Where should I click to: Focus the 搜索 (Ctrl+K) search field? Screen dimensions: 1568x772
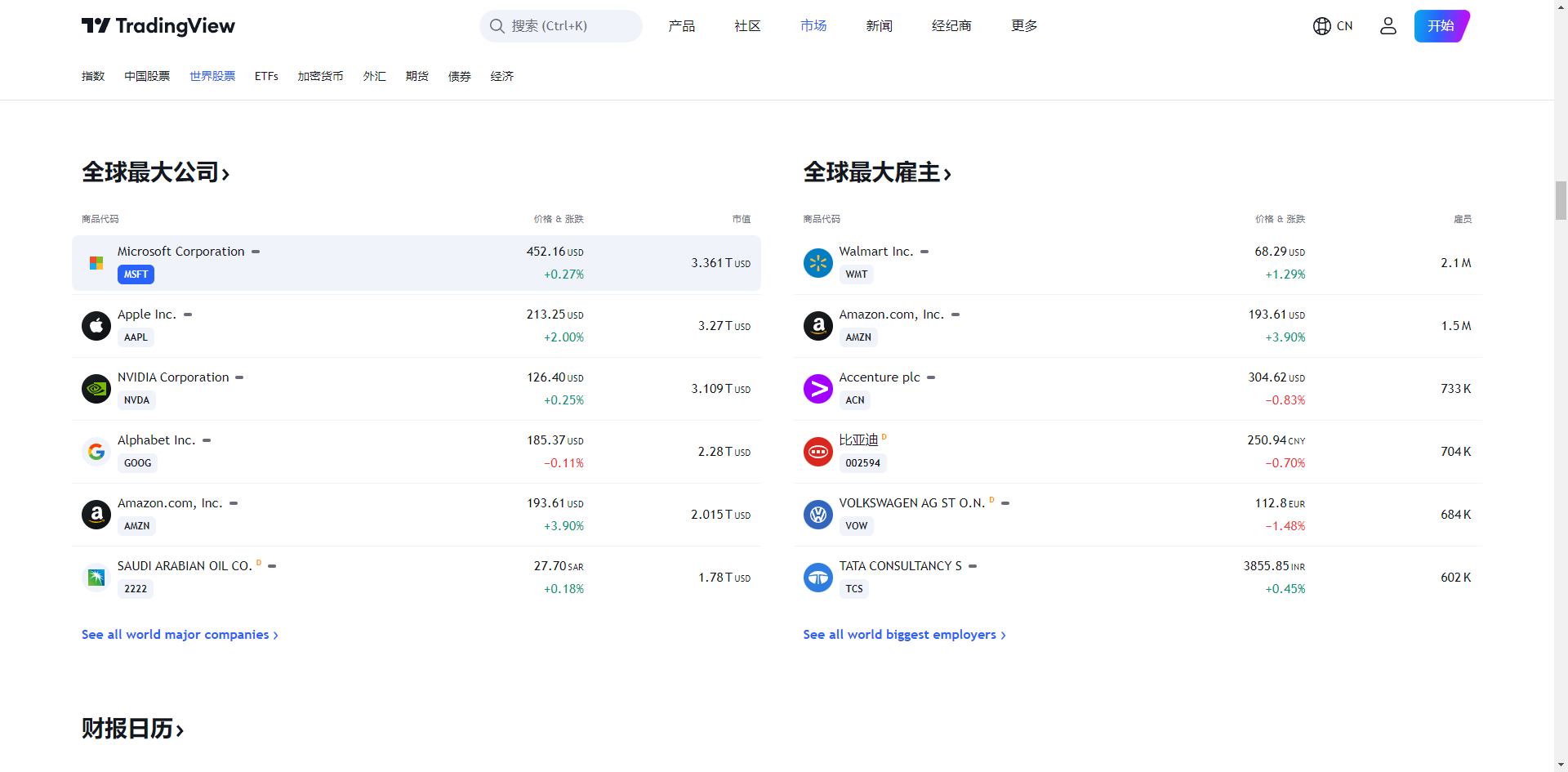pos(561,26)
